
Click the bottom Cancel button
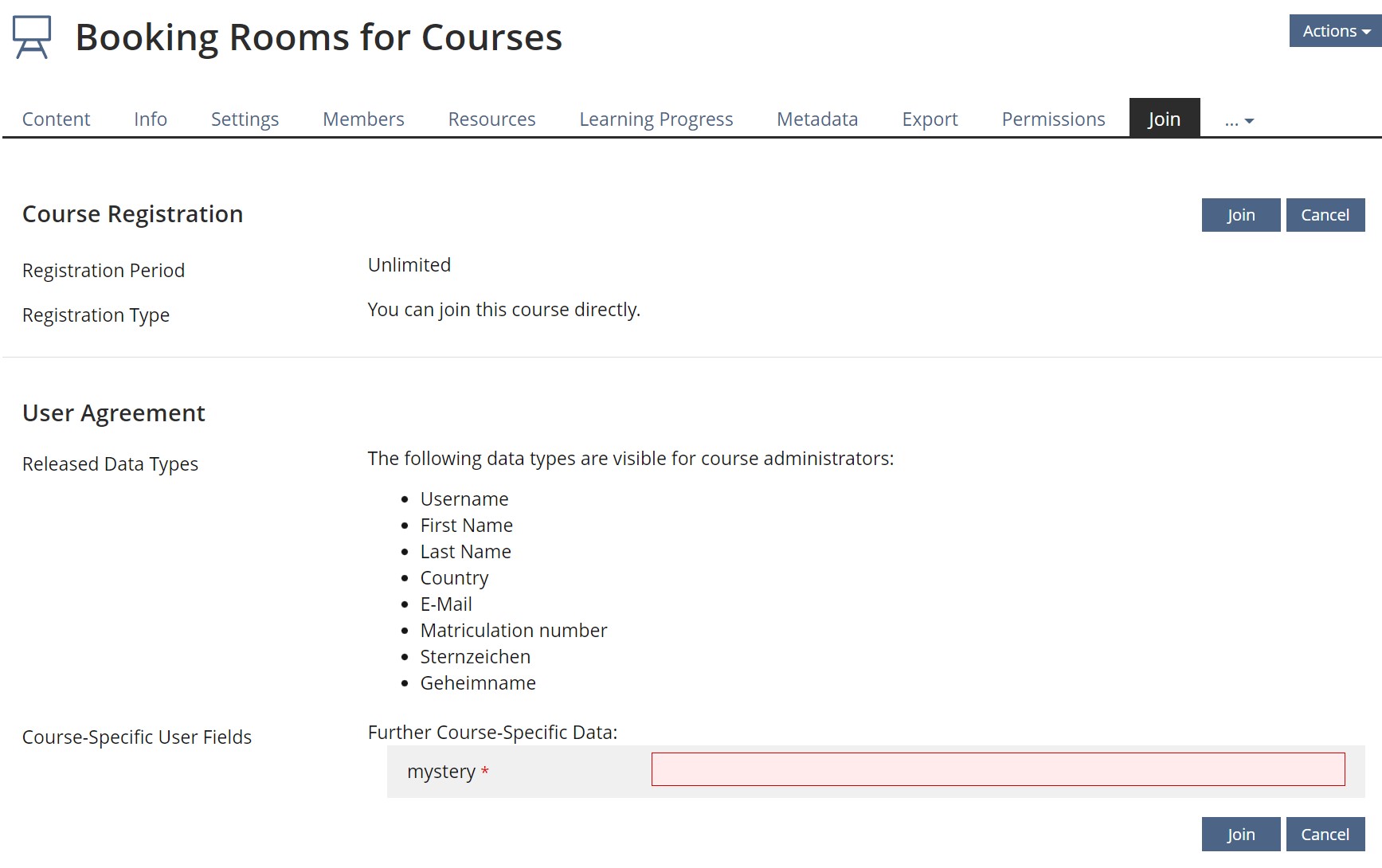(1325, 834)
